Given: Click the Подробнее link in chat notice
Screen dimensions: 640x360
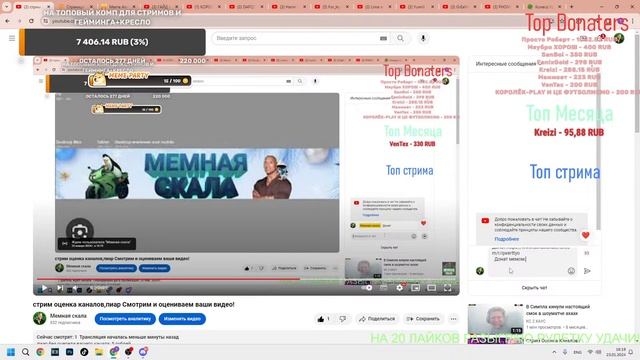Looking at the screenshot, I should pos(507,239).
